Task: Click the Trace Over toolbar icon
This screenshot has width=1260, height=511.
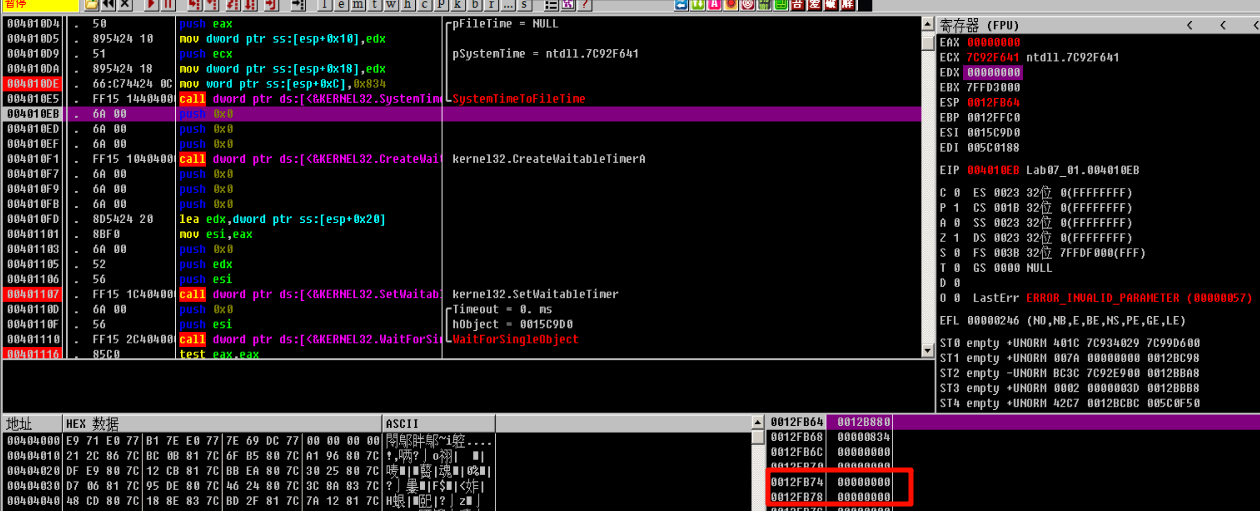Action: click(250, 5)
